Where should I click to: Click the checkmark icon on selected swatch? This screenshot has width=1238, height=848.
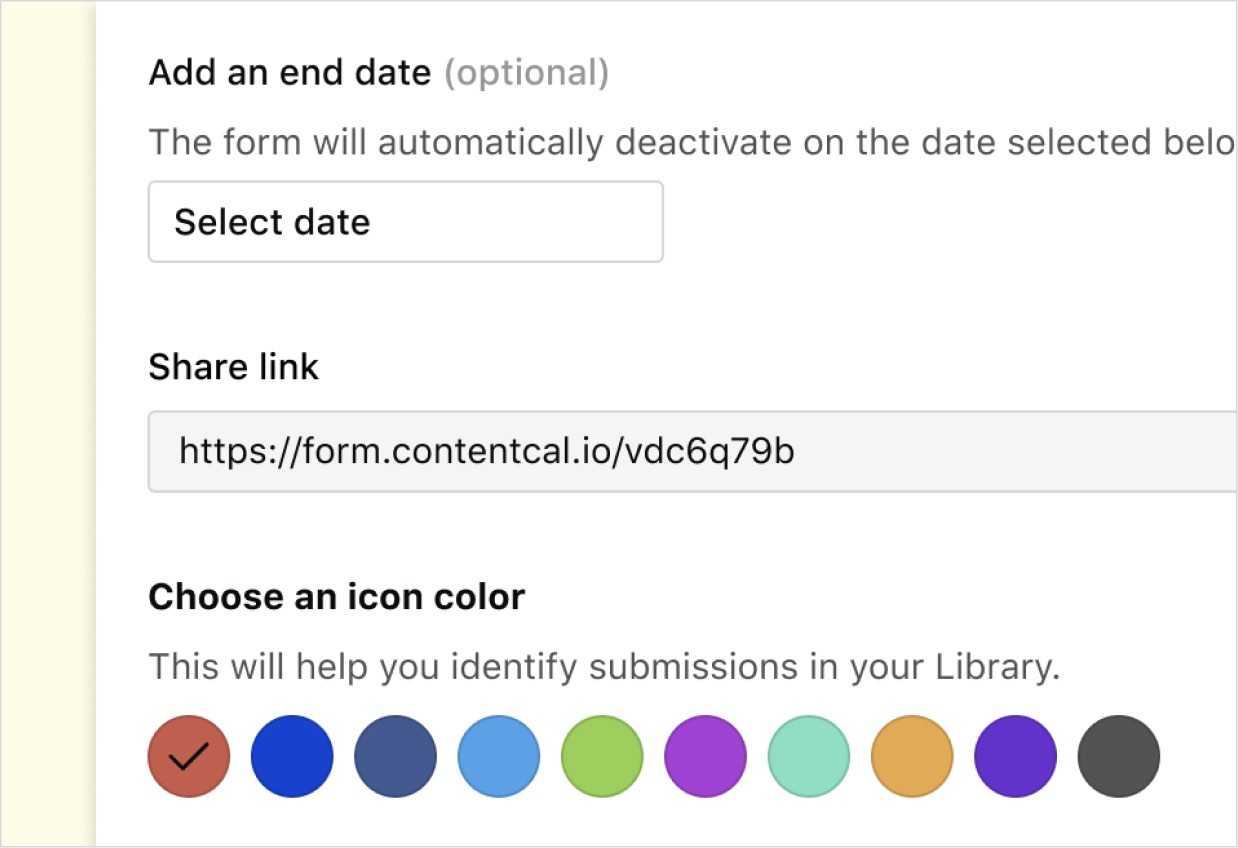(x=189, y=757)
